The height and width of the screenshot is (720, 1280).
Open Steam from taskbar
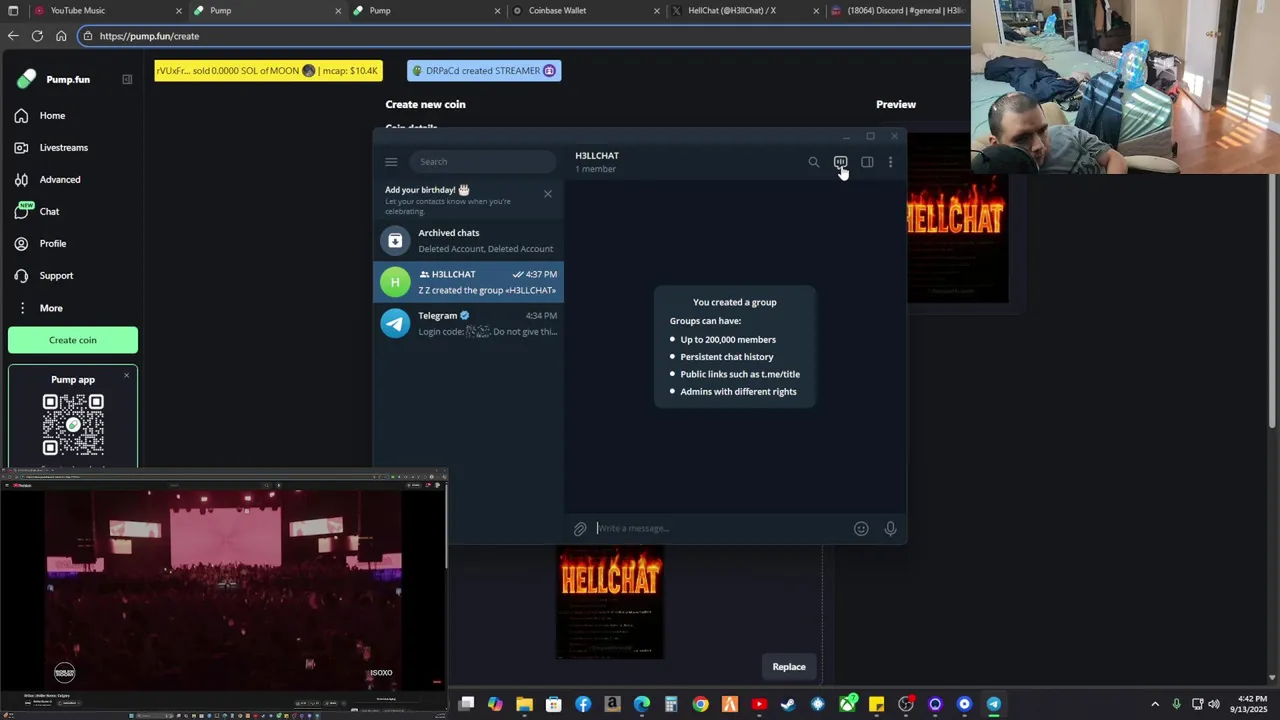point(788,704)
